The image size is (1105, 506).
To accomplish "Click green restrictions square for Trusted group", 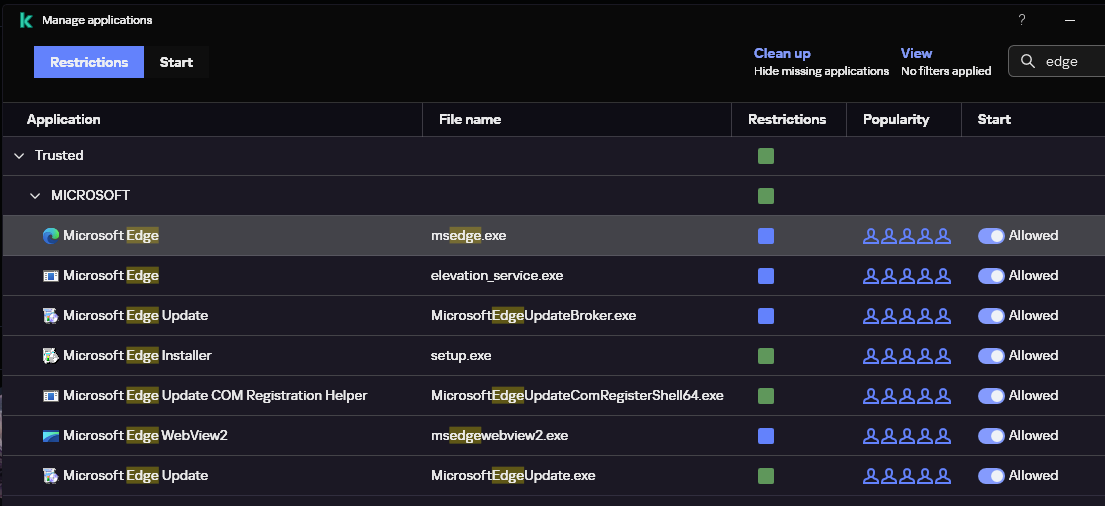I will 766,156.
